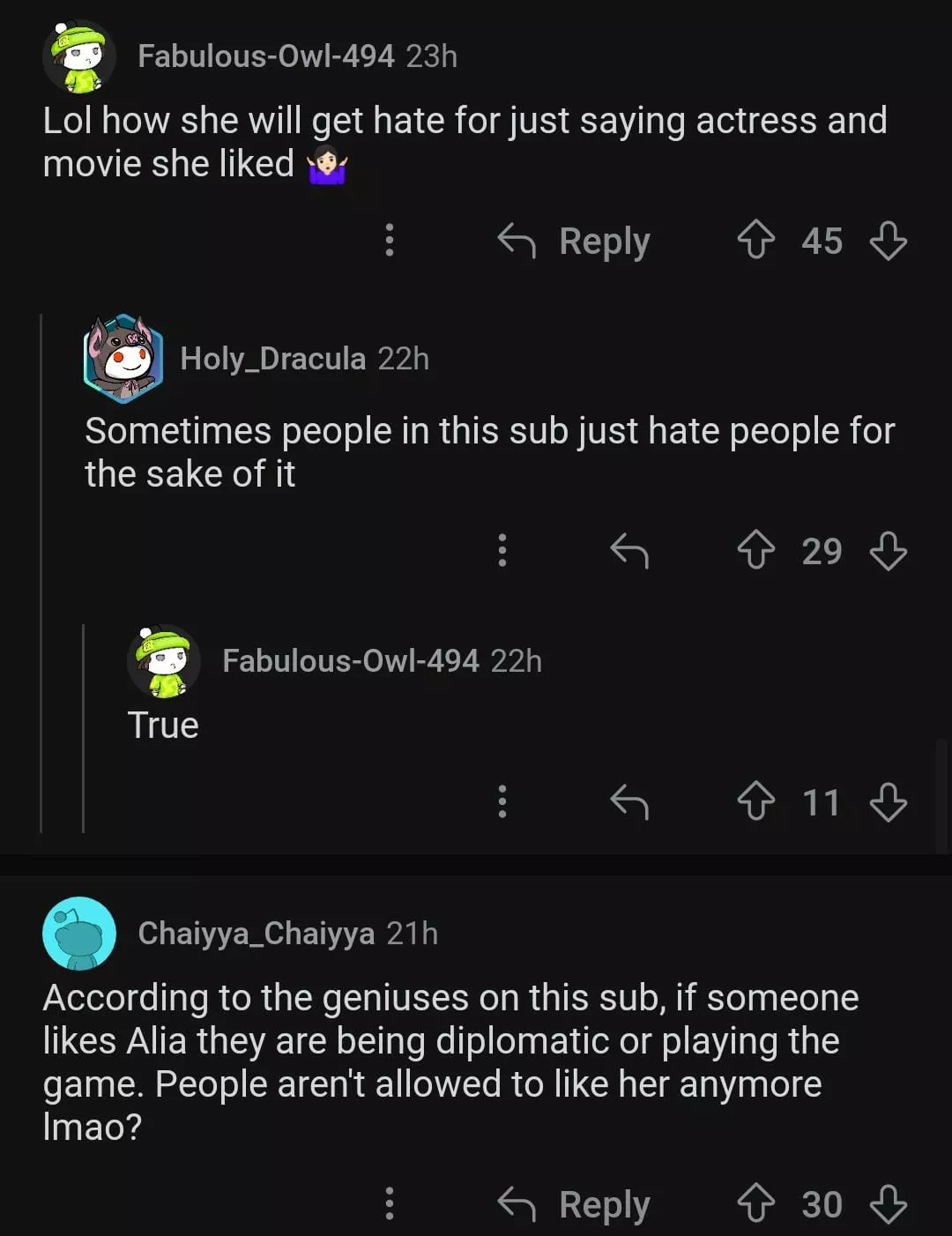Click reply arrow on the "True" comment
The height and width of the screenshot is (1236, 952).
point(629,802)
